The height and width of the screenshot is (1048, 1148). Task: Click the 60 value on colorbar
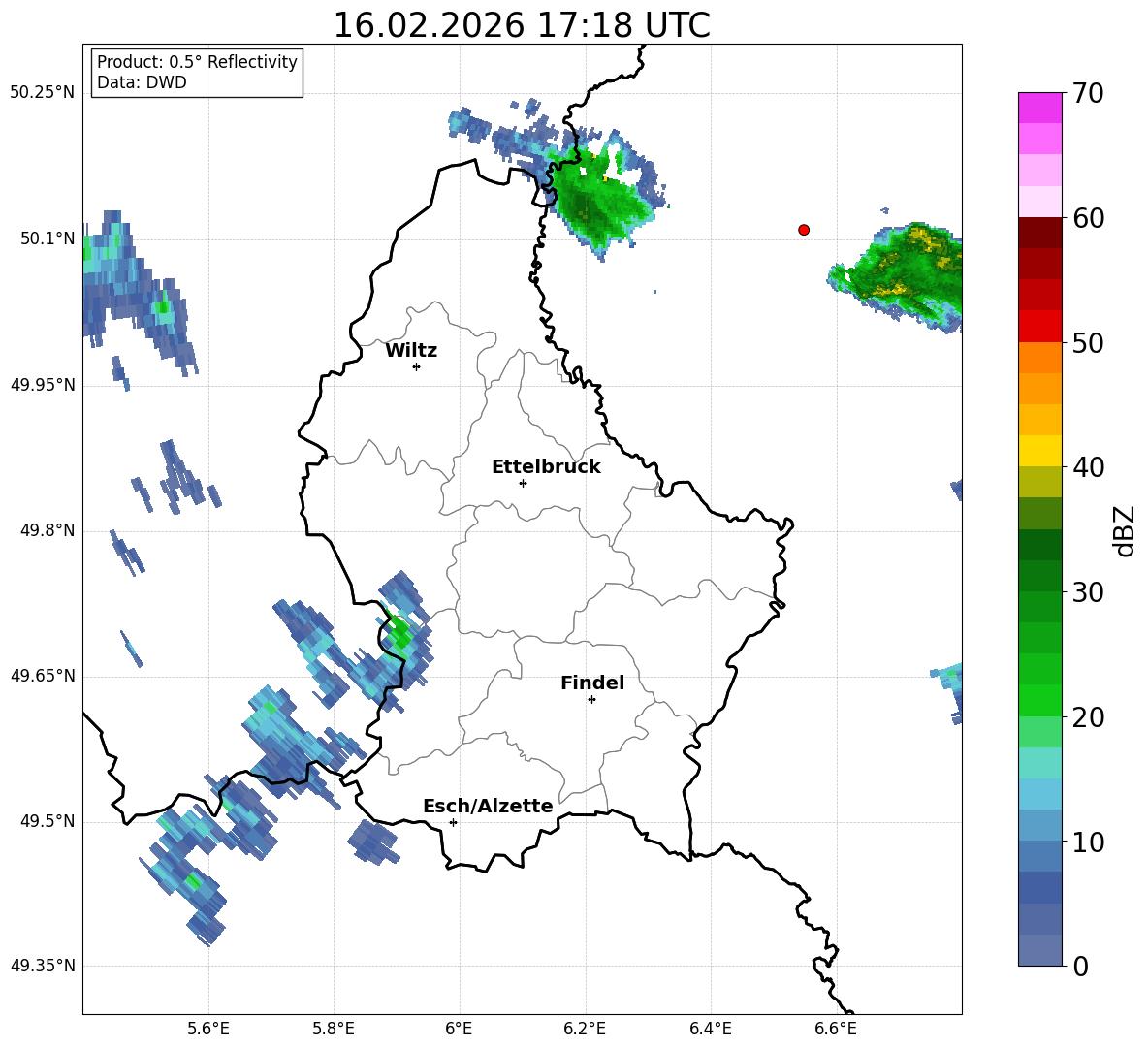point(1088,218)
